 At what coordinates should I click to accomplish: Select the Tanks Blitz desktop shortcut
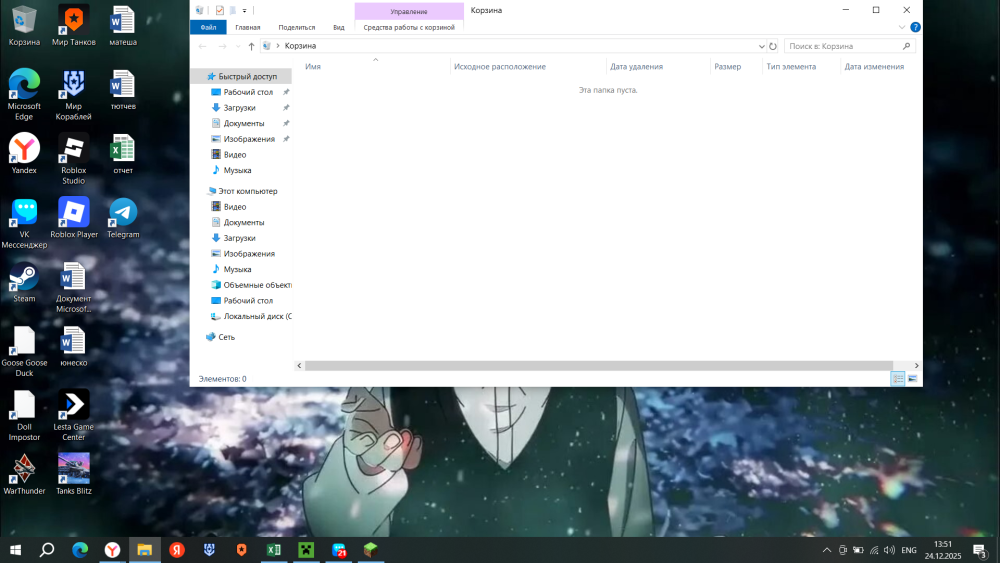coord(73,474)
